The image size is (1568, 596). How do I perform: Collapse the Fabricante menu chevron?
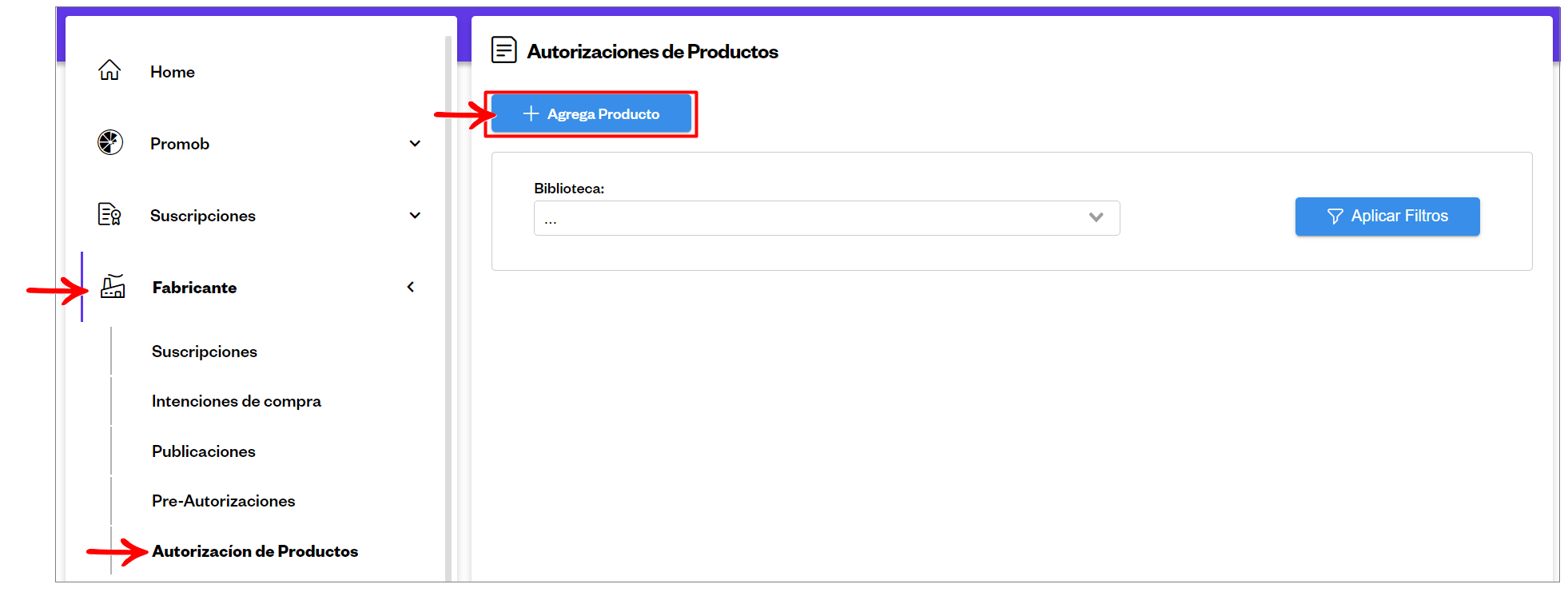(411, 287)
